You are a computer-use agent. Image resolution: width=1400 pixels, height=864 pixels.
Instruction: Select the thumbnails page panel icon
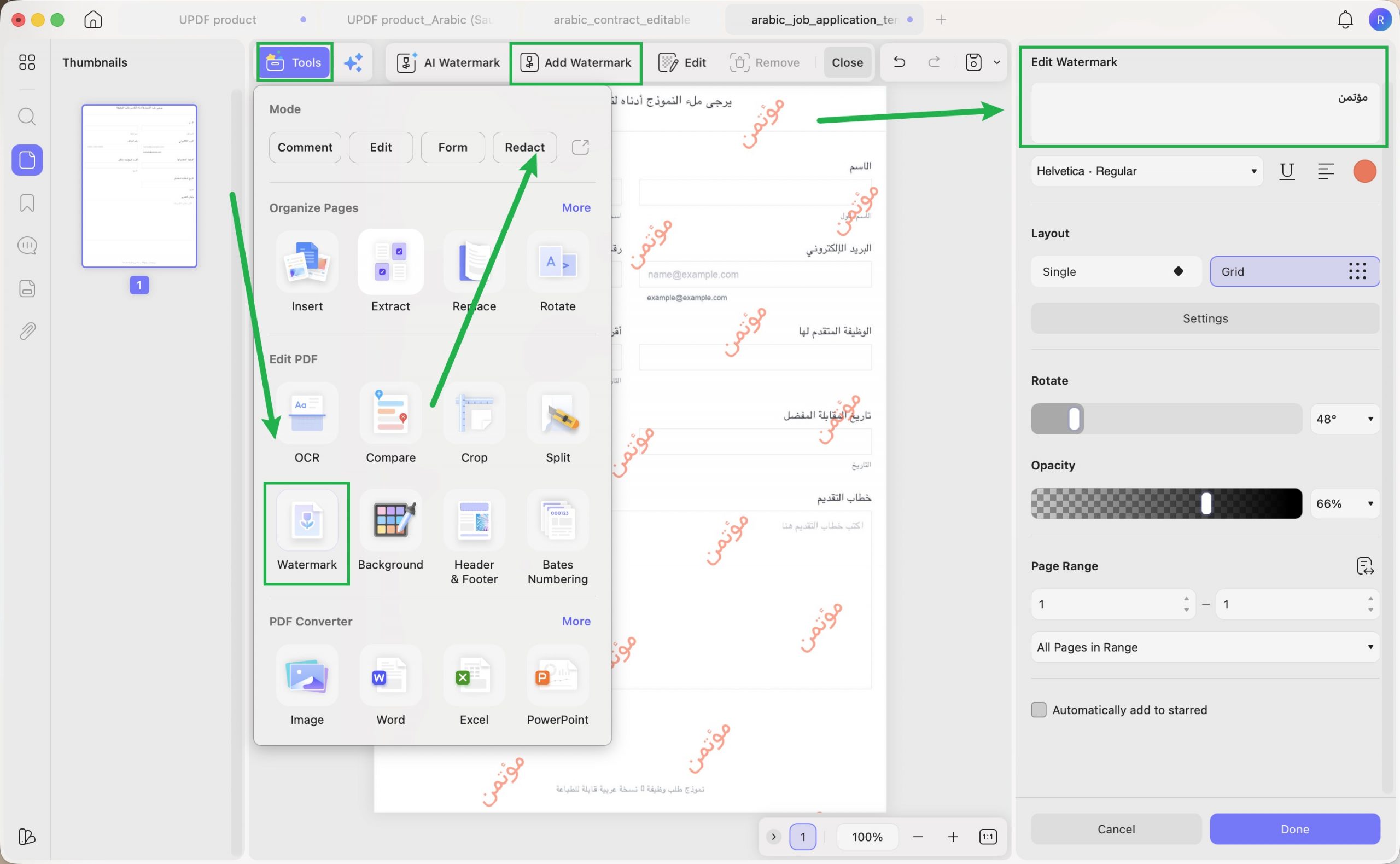pyautogui.click(x=27, y=160)
